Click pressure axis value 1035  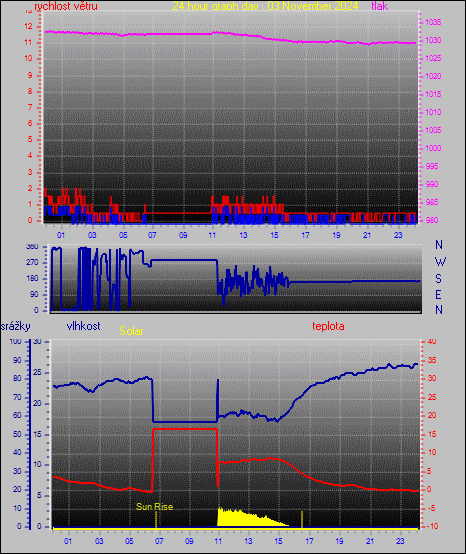[x=433, y=22]
